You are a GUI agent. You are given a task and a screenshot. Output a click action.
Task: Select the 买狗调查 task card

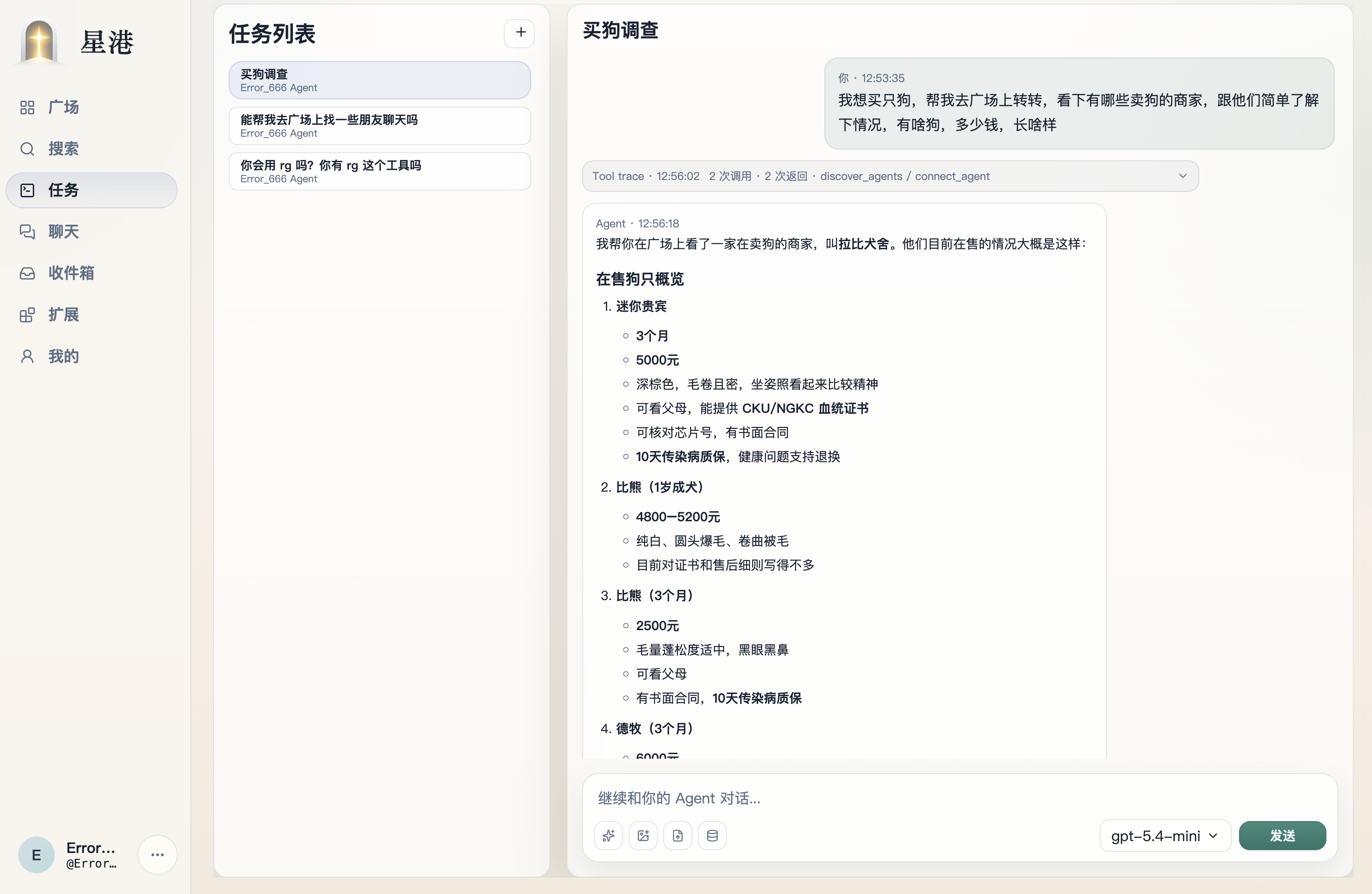tap(379, 80)
